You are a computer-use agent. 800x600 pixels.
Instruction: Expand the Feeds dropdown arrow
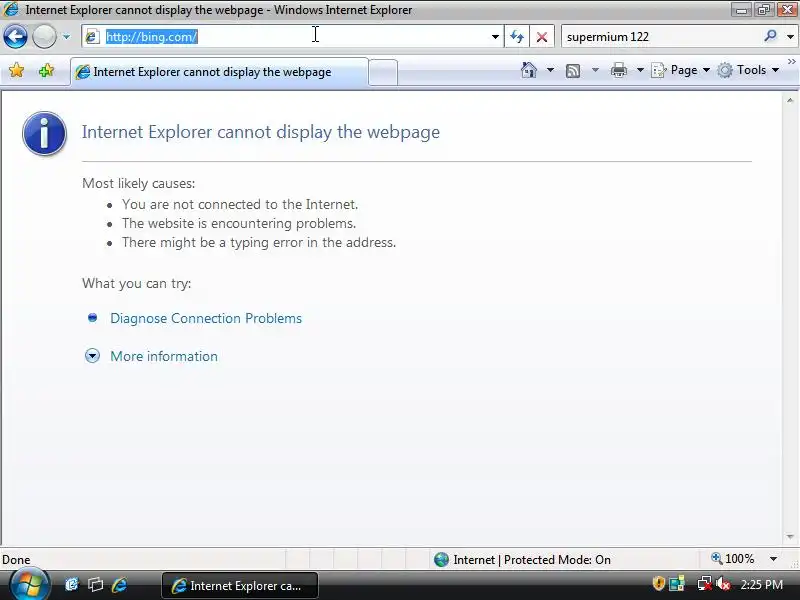point(595,70)
